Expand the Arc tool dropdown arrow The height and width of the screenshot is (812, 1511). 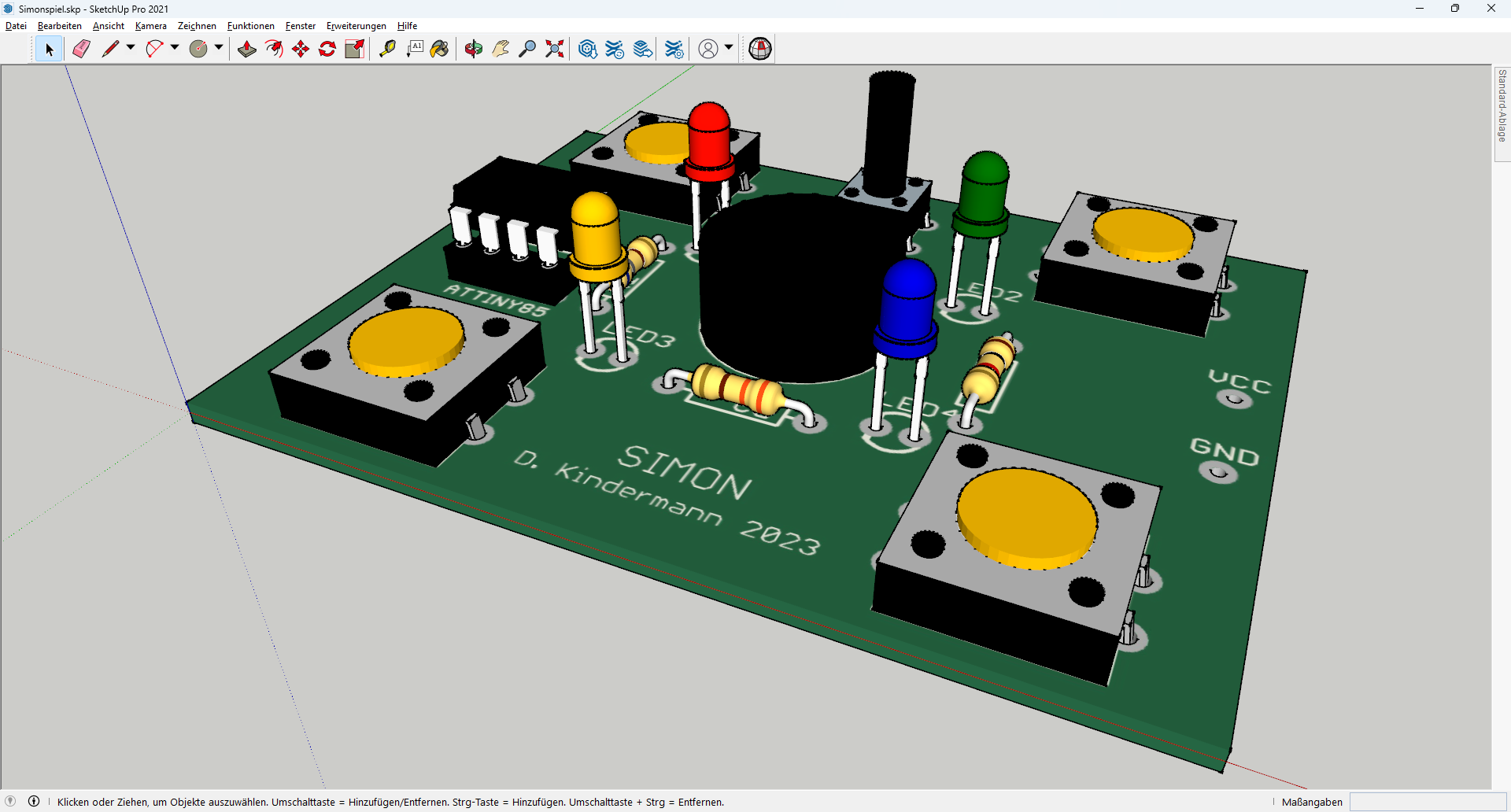click(175, 48)
